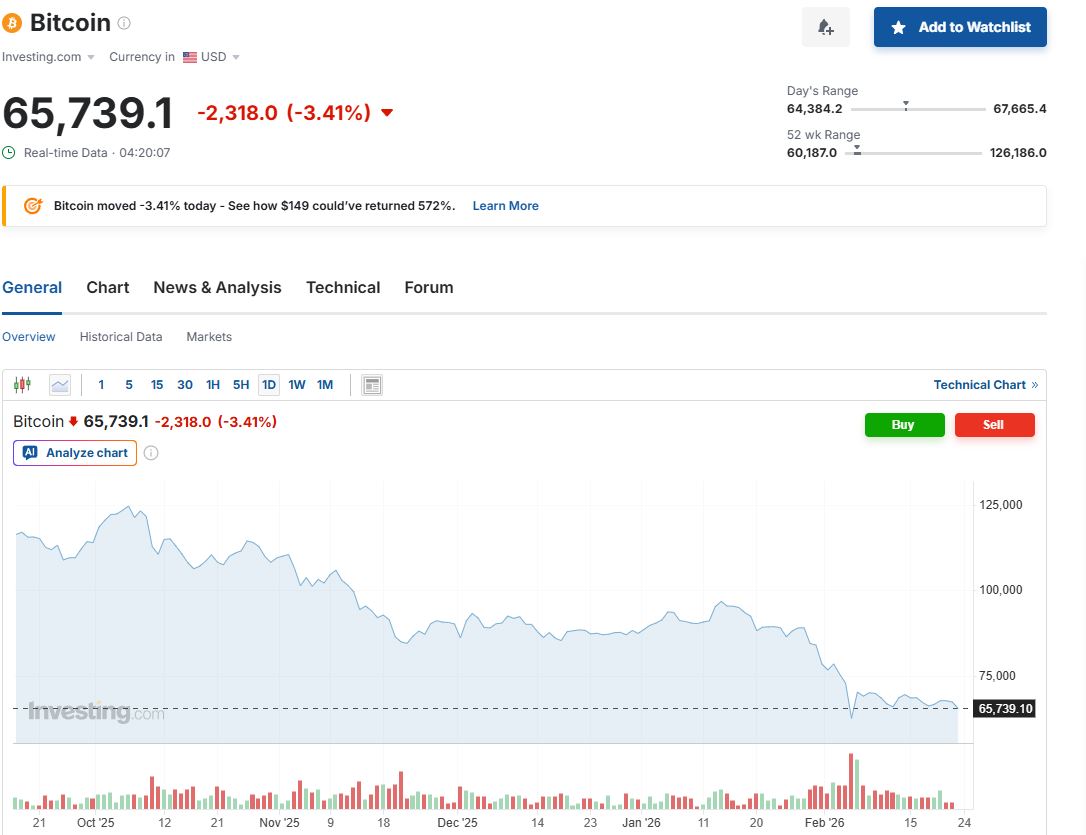
Task: Select the 15 minute chart interval
Action: 157,385
